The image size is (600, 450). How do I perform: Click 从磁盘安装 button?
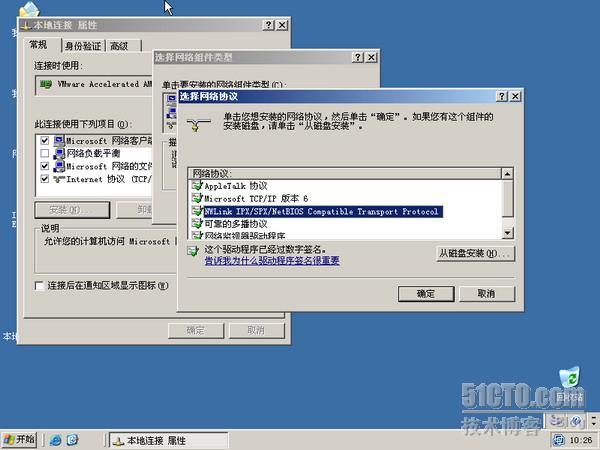(475, 254)
